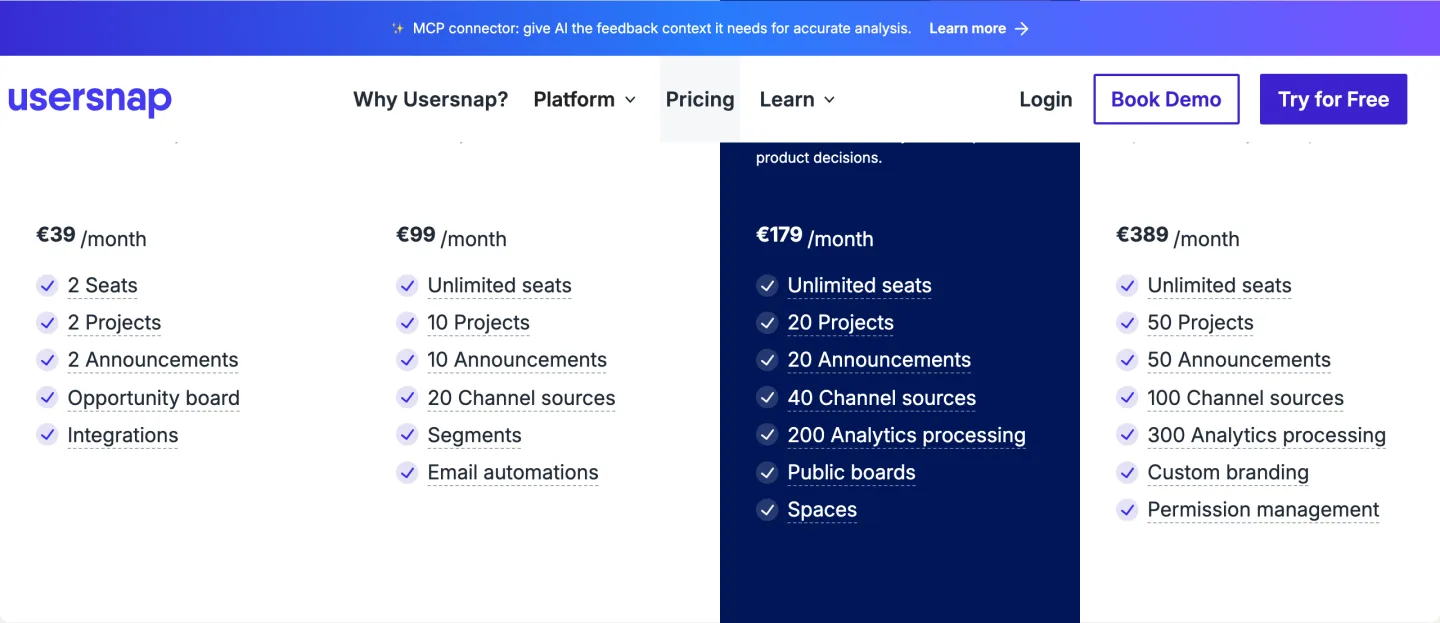Viewport: 1440px width, 623px height.
Task: Click the €39 /month price
Action: (91, 237)
